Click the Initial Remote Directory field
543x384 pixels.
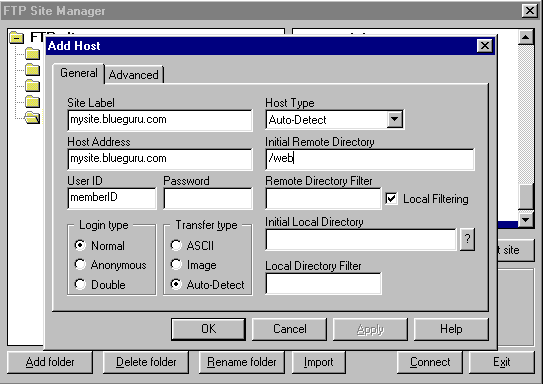coord(370,159)
